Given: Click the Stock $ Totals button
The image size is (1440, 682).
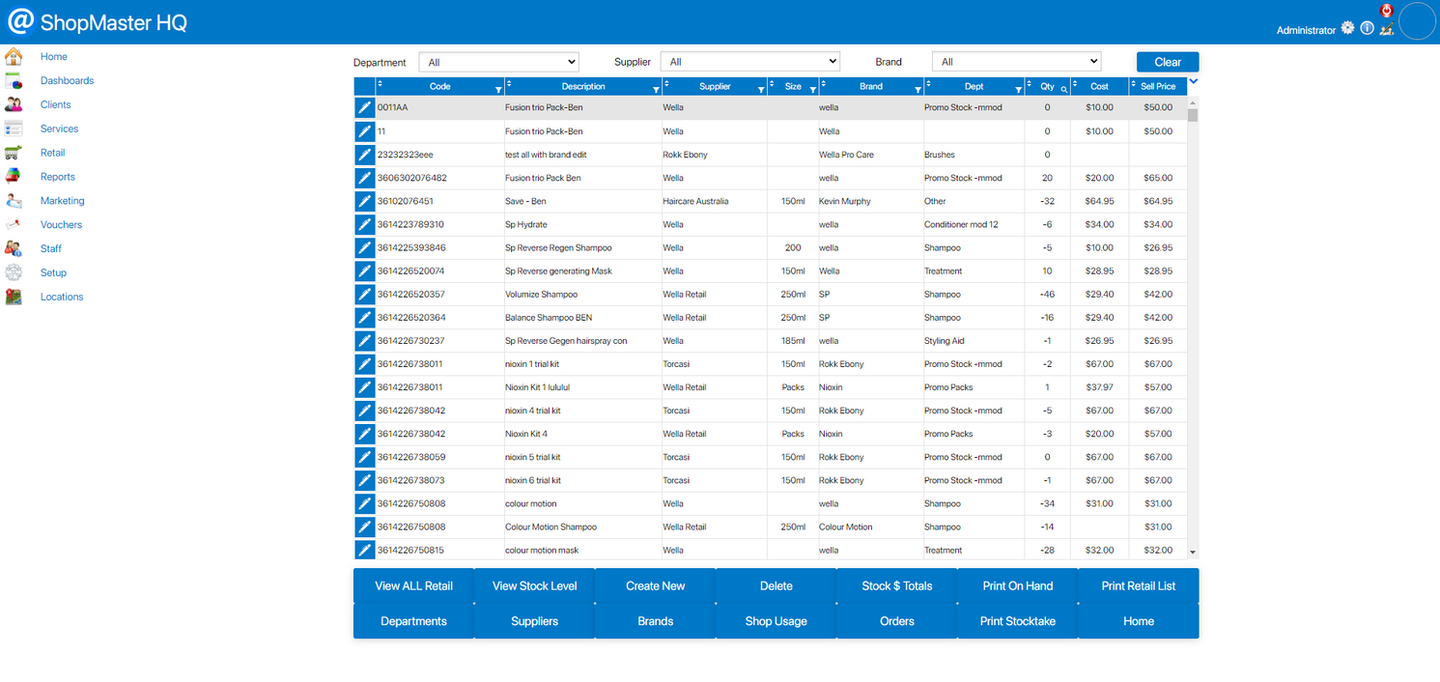Looking at the screenshot, I should pyautogui.click(x=897, y=586).
